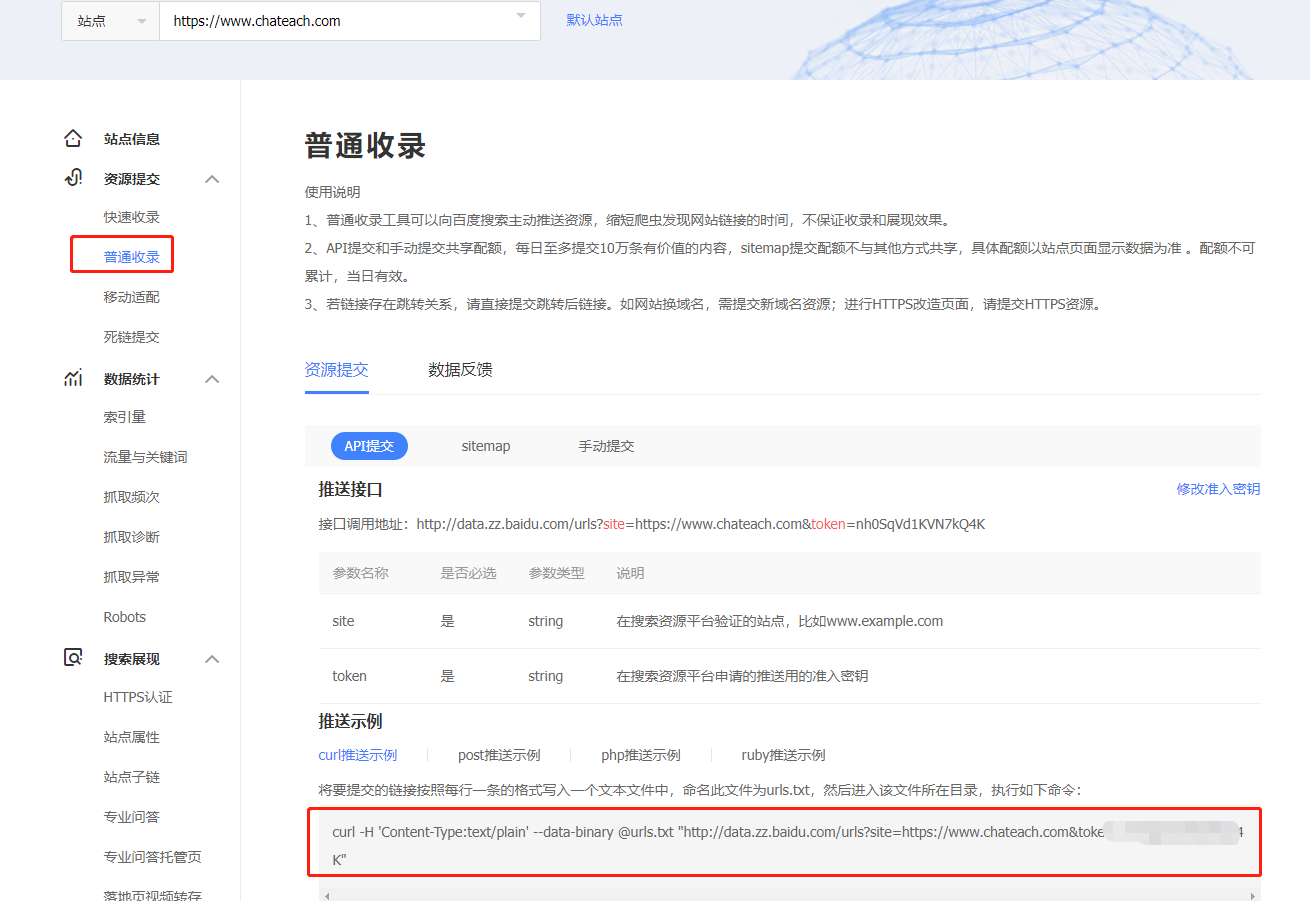Collapse the 数据统计 section chevron

click(x=211, y=379)
